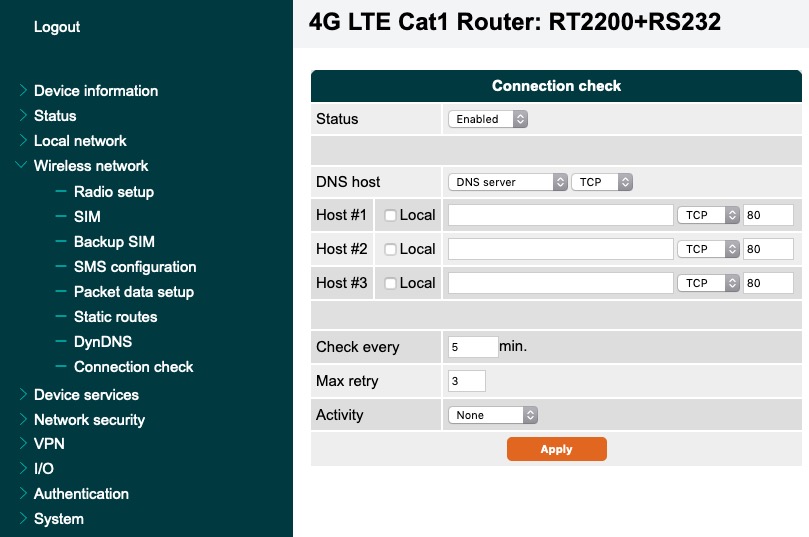
Task: Tick the Host #2 Local checkbox
Action: (x=391, y=249)
